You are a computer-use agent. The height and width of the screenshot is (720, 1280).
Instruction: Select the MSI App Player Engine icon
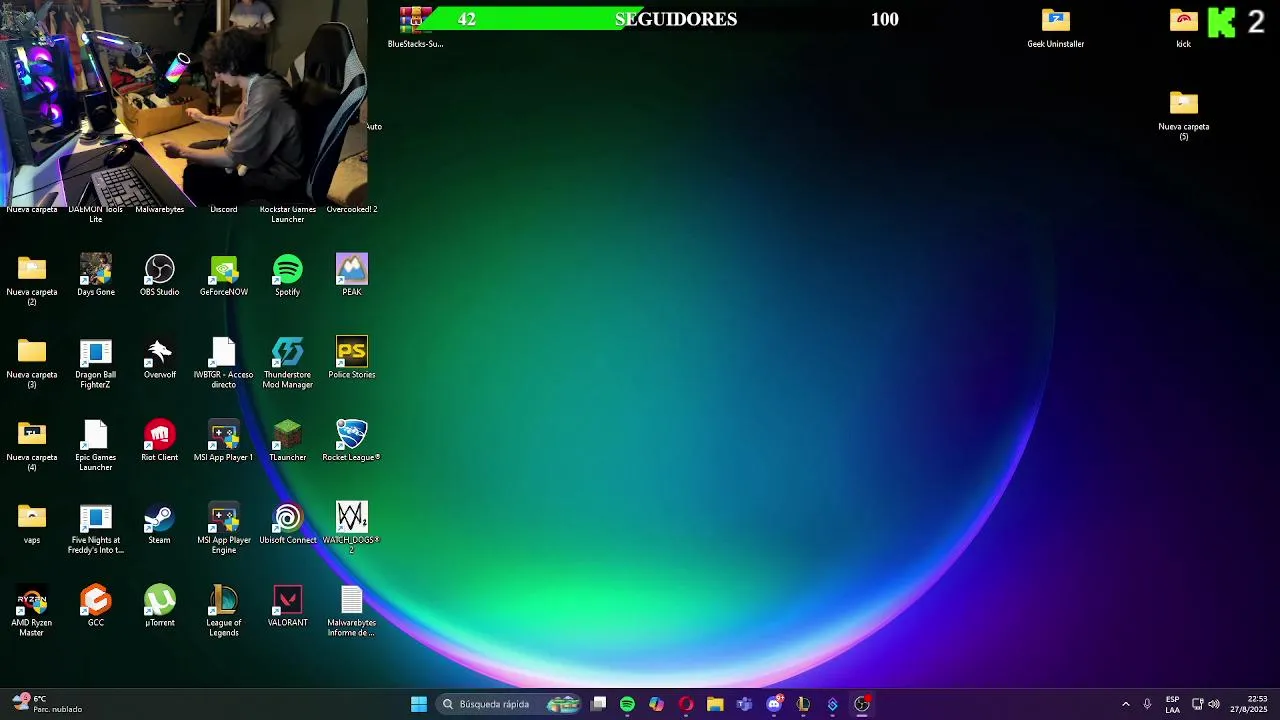(x=224, y=529)
